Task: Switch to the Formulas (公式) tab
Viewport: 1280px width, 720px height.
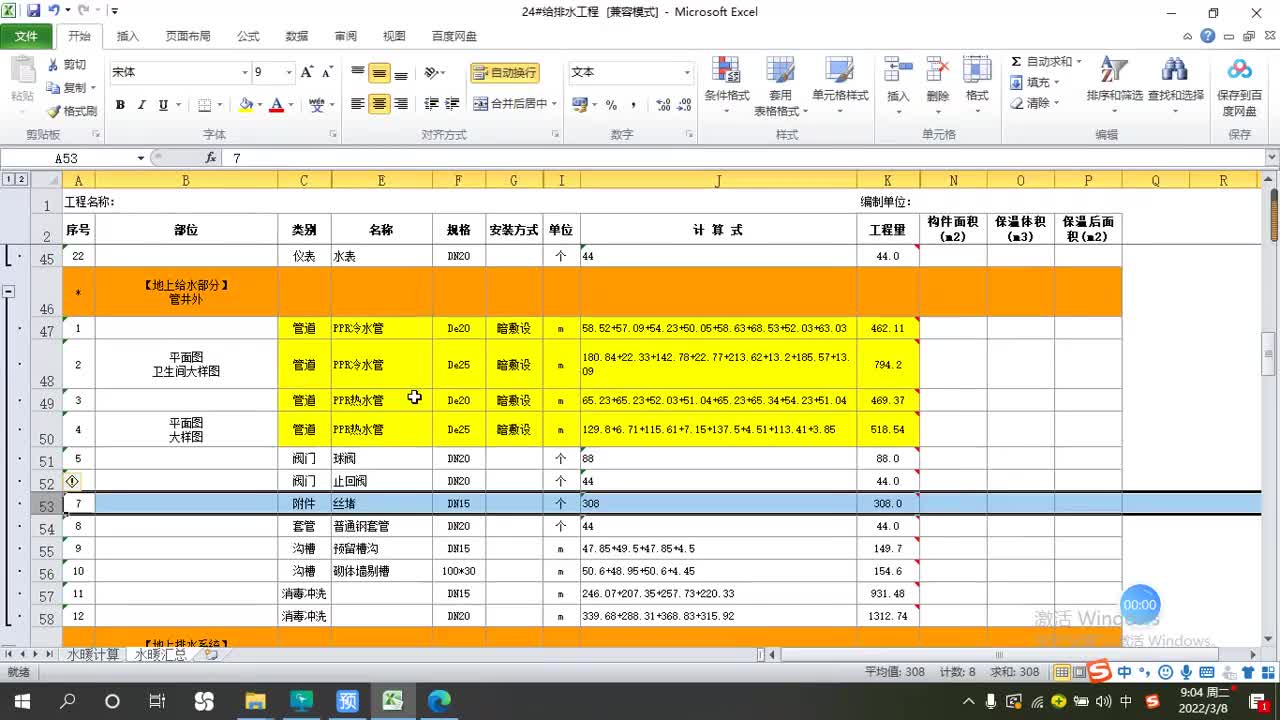Action: 248,36
